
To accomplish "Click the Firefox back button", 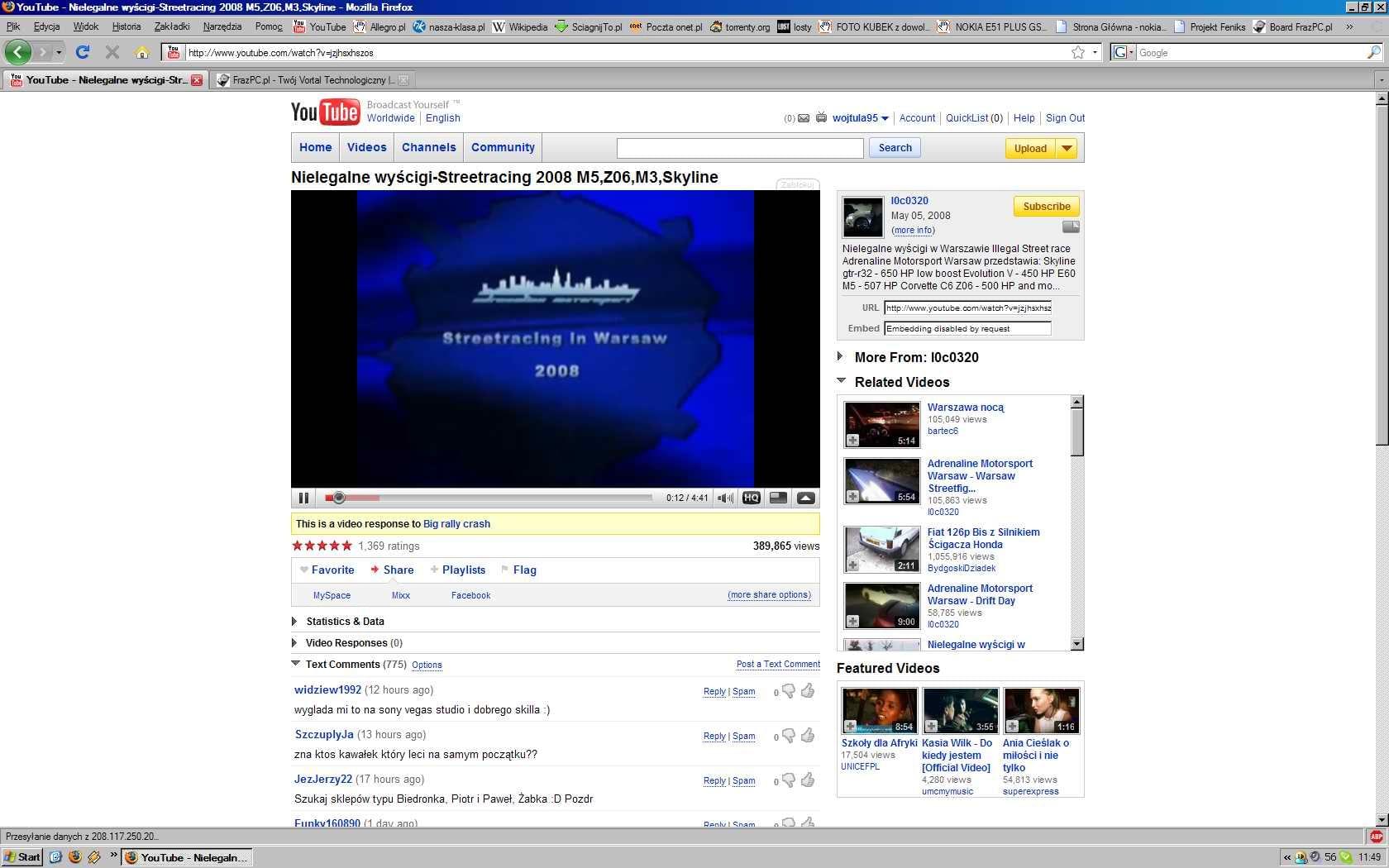I will (x=18, y=52).
